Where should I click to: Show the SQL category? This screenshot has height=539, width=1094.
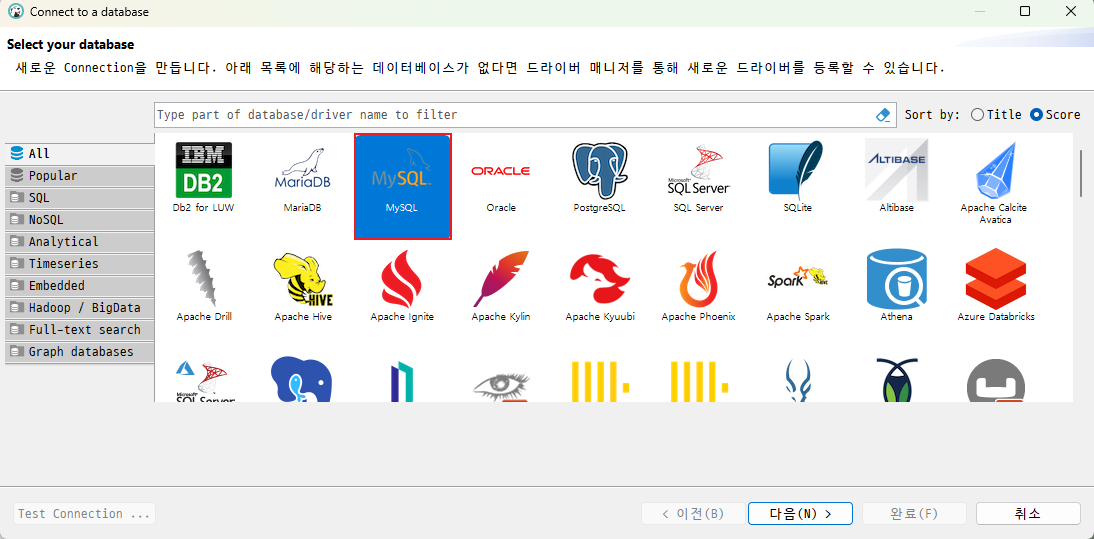click(x=80, y=198)
